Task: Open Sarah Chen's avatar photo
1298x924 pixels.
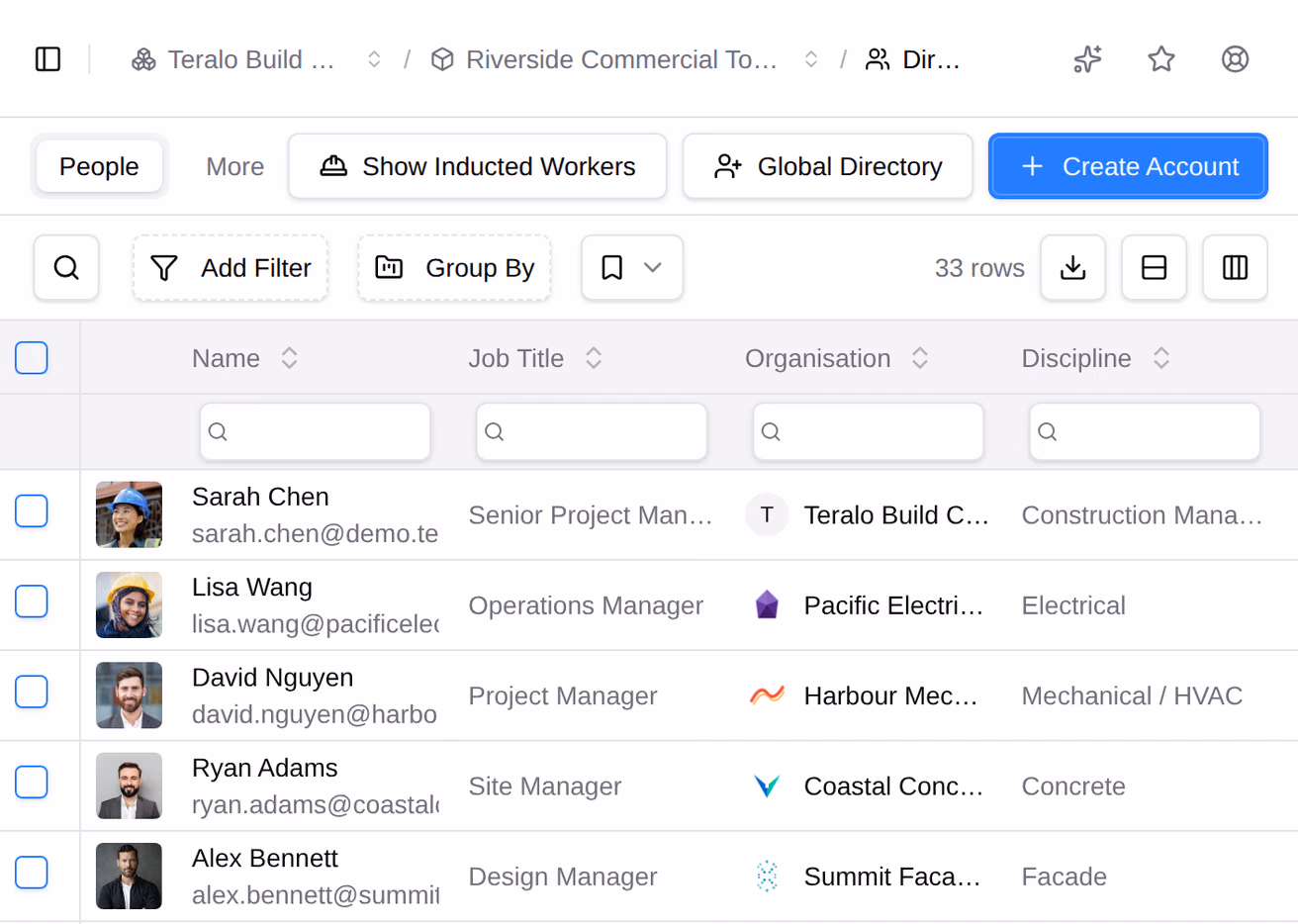Action: [x=129, y=514]
